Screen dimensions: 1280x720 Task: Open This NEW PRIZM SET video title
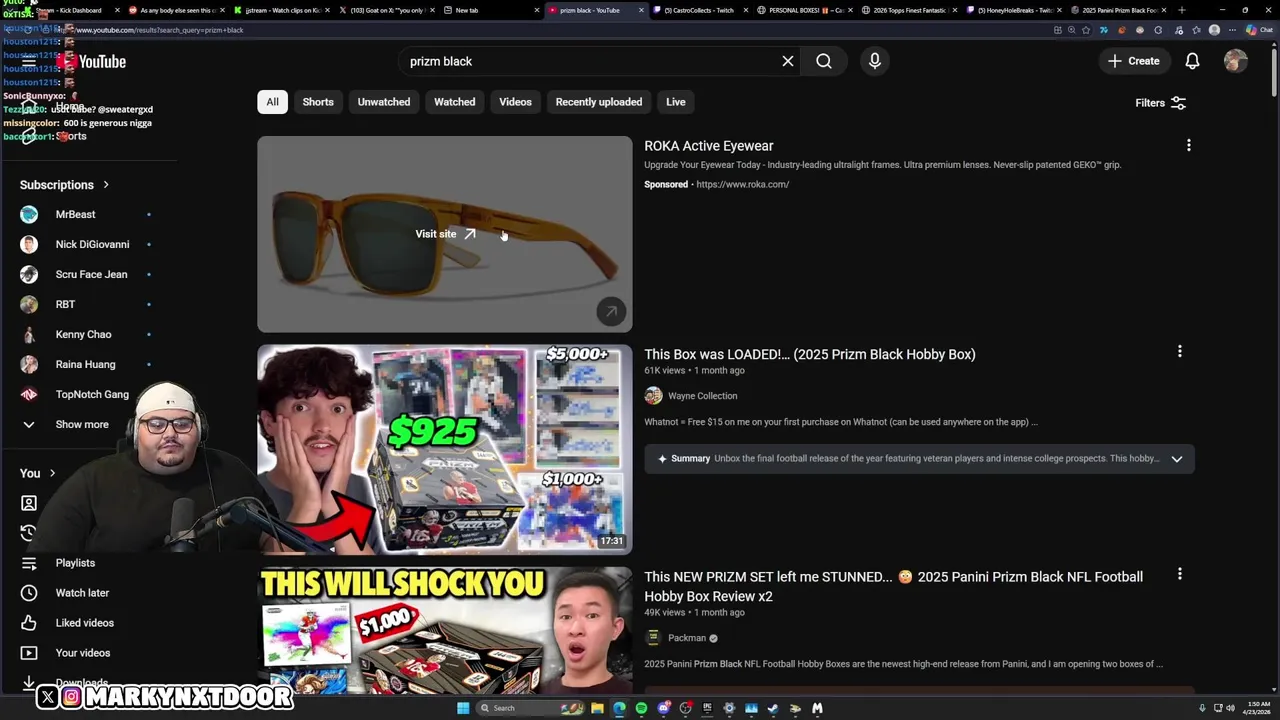click(894, 586)
